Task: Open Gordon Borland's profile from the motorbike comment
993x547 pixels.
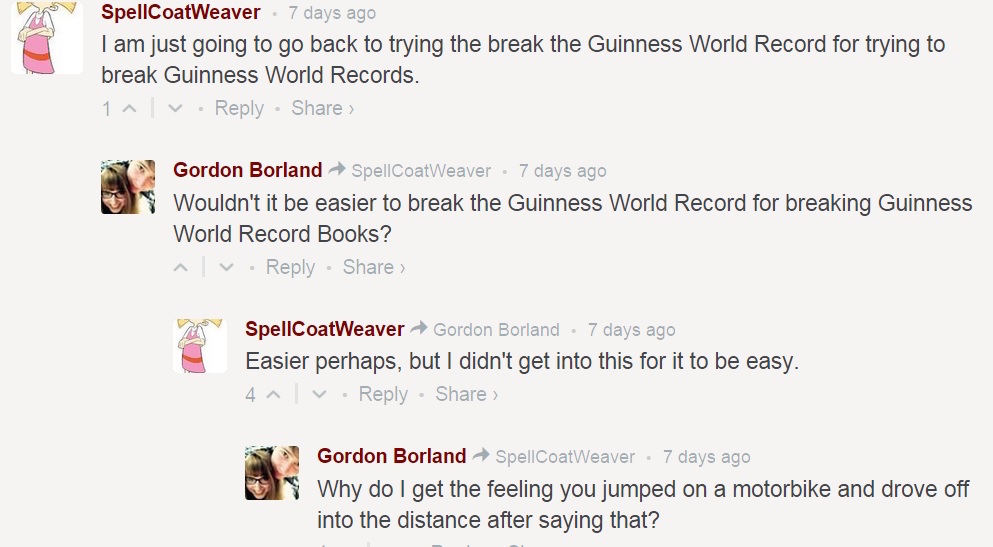Action: (x=392, y=456)
